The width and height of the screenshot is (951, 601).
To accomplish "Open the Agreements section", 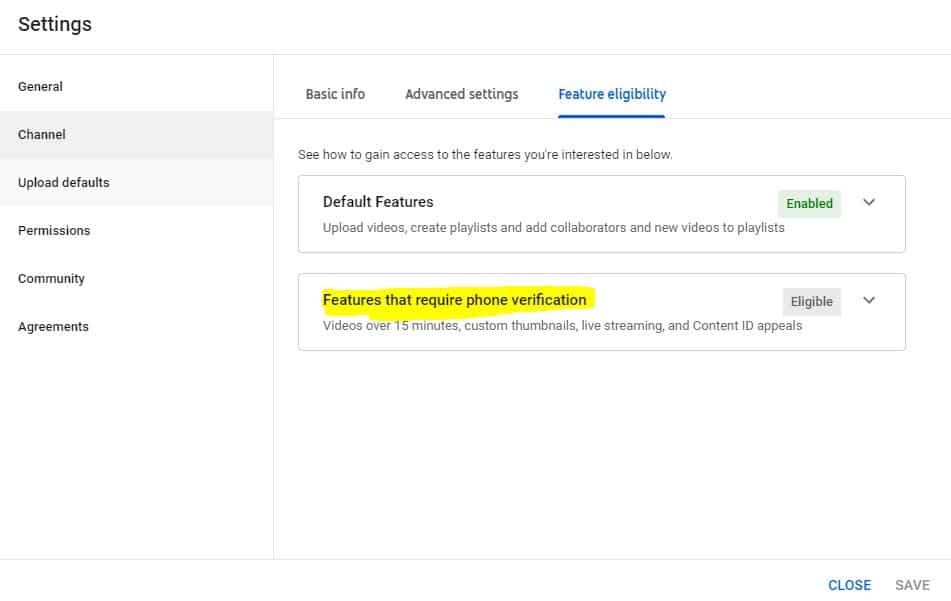I will (x=53, y=327).
